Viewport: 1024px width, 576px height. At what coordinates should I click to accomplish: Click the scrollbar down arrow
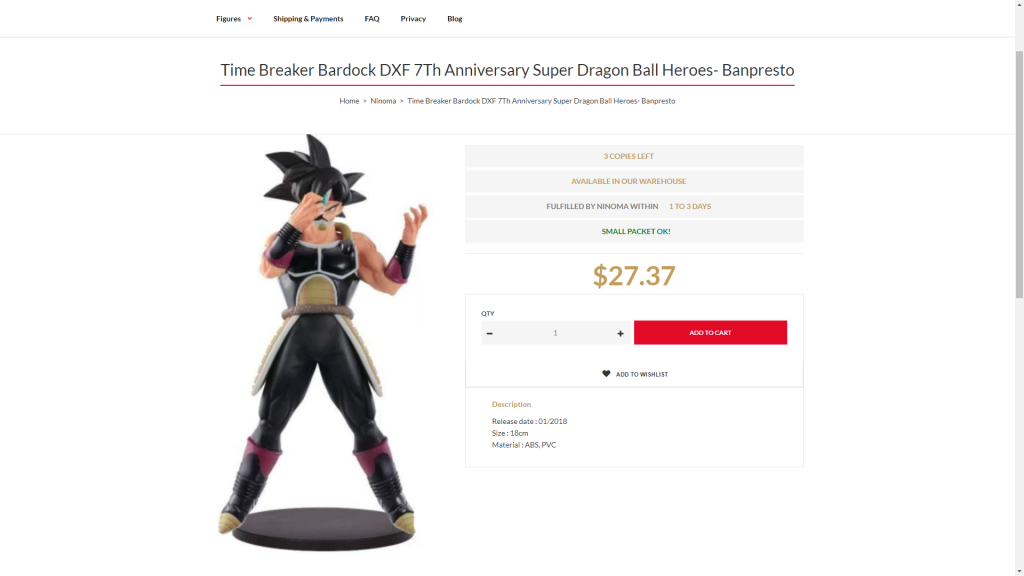(x=1019, y=571)
